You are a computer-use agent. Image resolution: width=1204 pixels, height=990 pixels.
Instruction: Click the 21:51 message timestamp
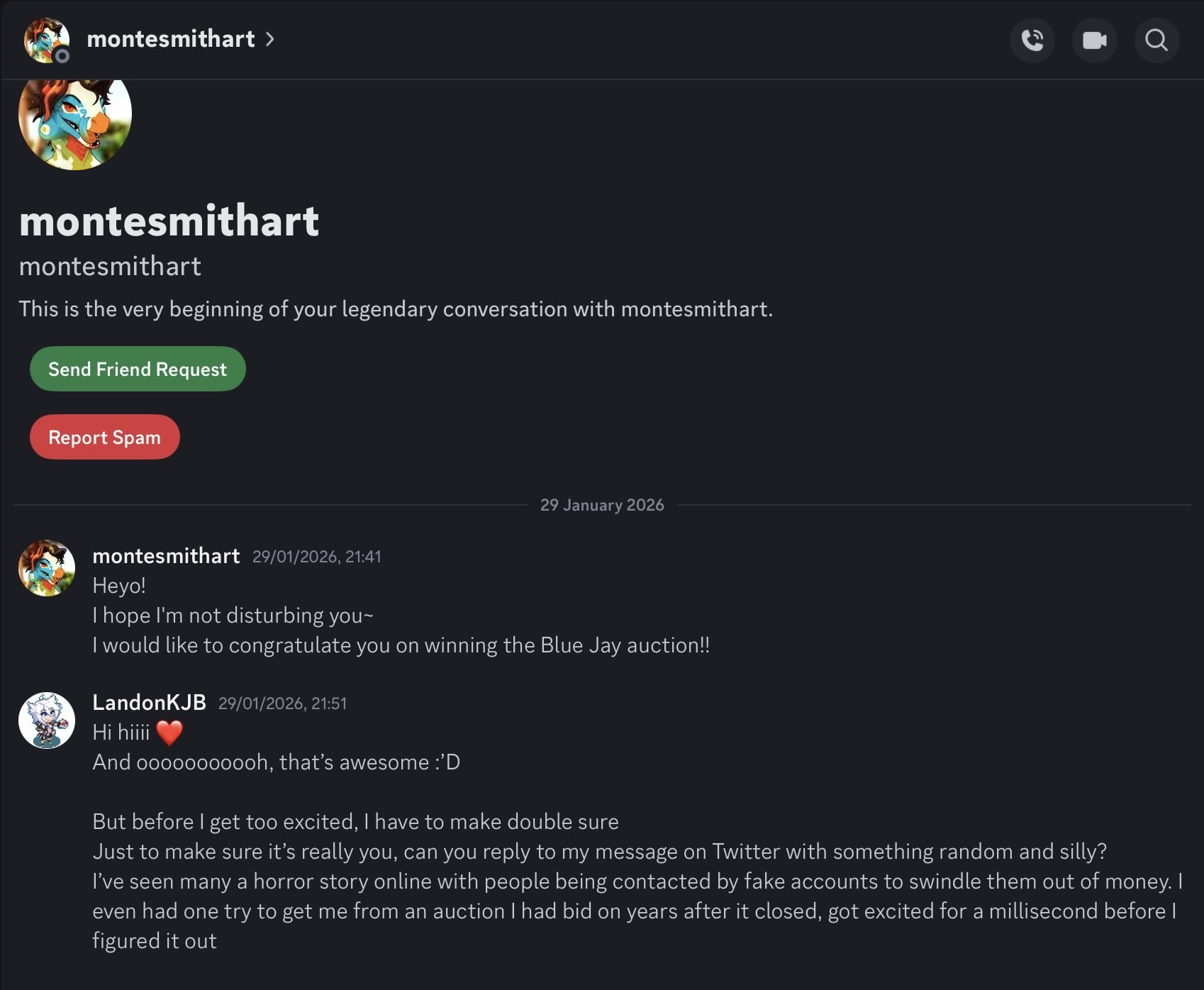click(282, 703)
